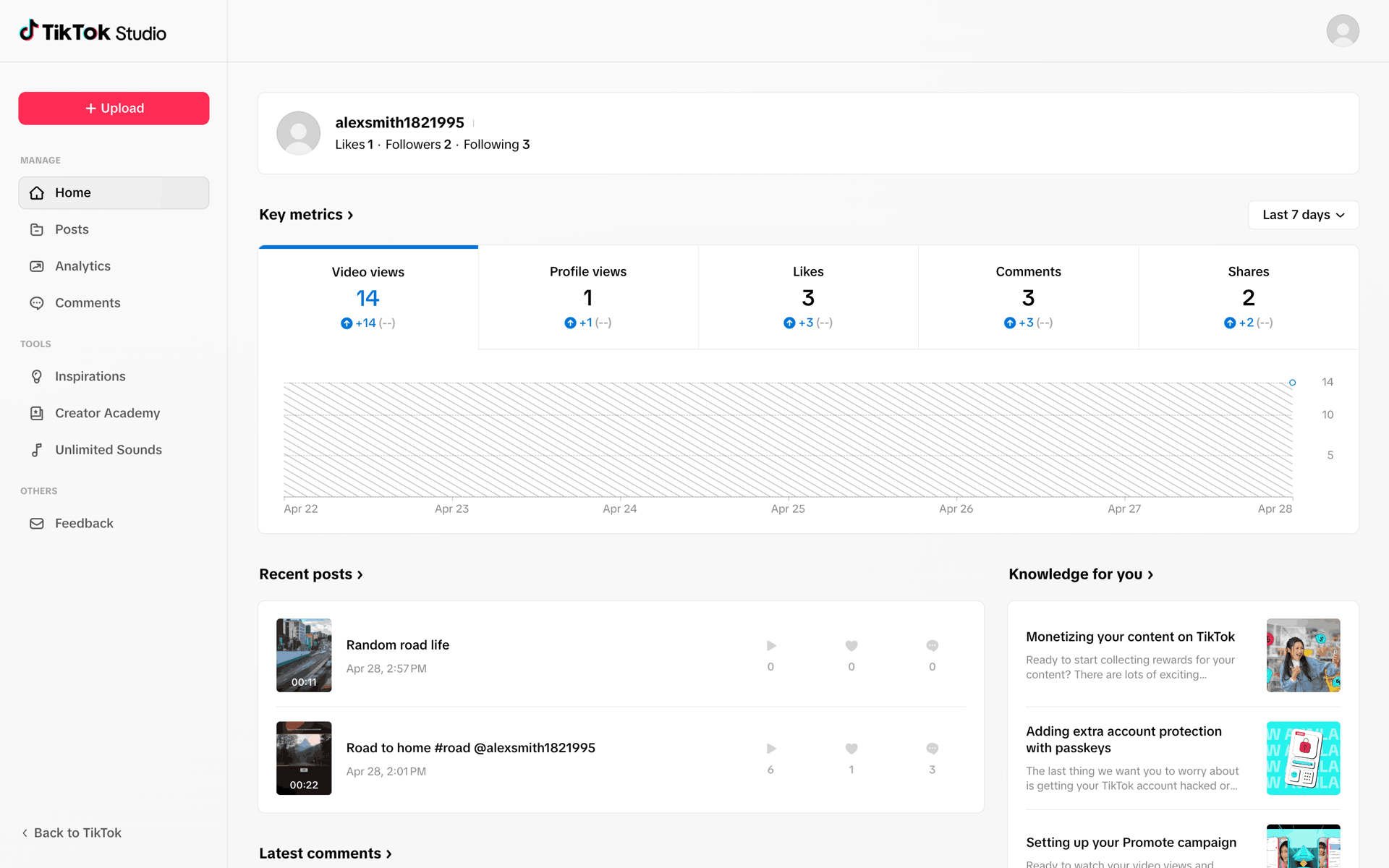Click the Analytics chart icon

click(x=37, y=266)
